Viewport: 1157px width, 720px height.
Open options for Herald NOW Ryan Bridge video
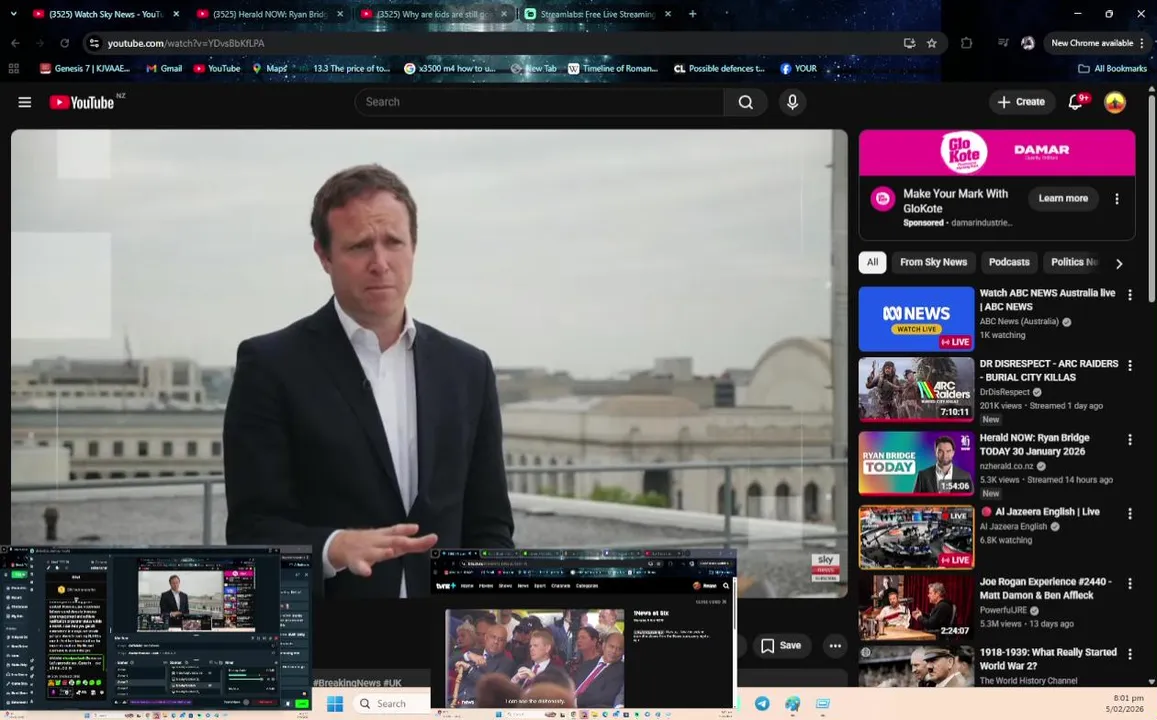(x=1130, y=440)
